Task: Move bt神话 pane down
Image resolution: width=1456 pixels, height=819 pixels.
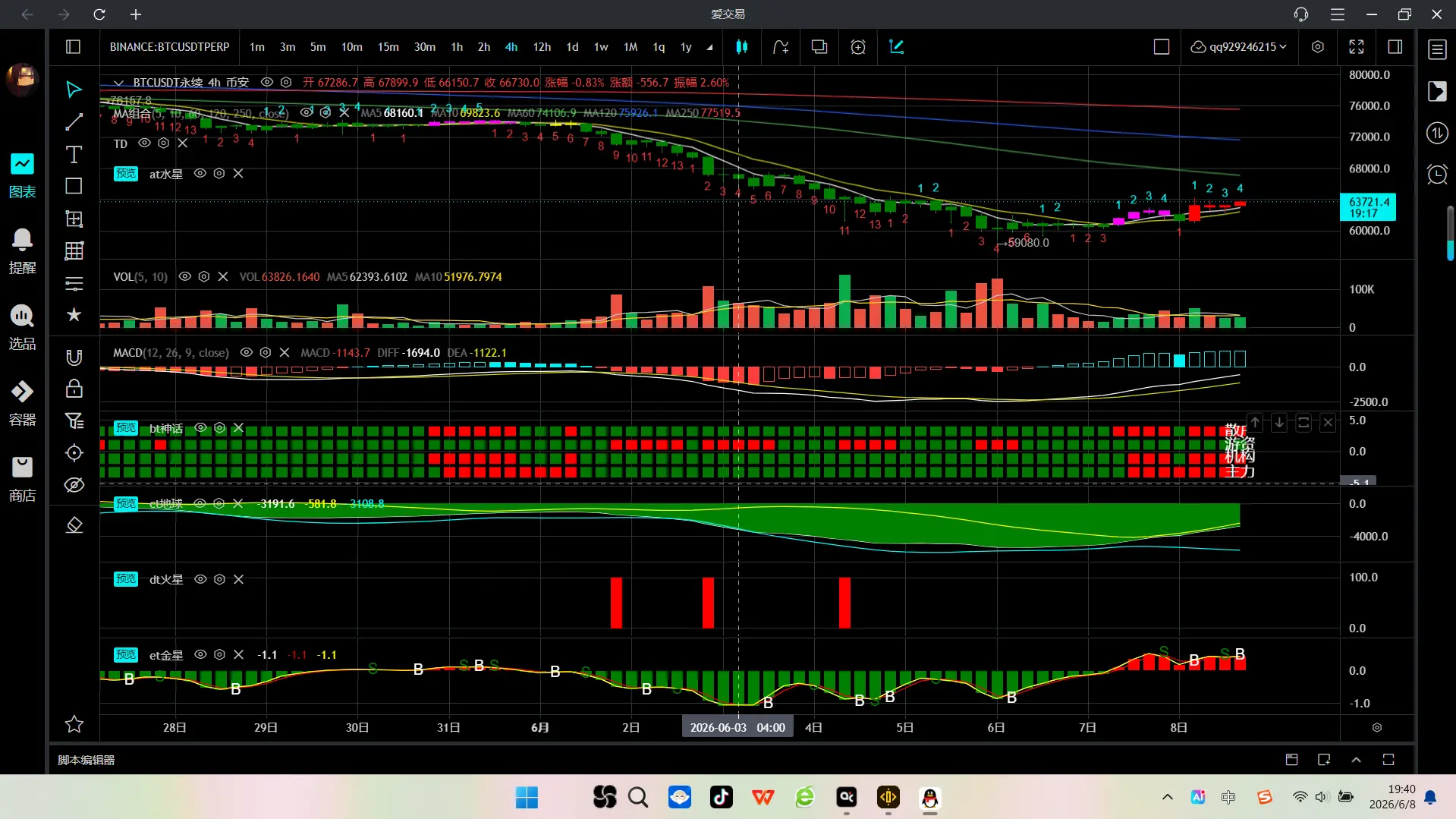Action: (x=1279, y=423)
